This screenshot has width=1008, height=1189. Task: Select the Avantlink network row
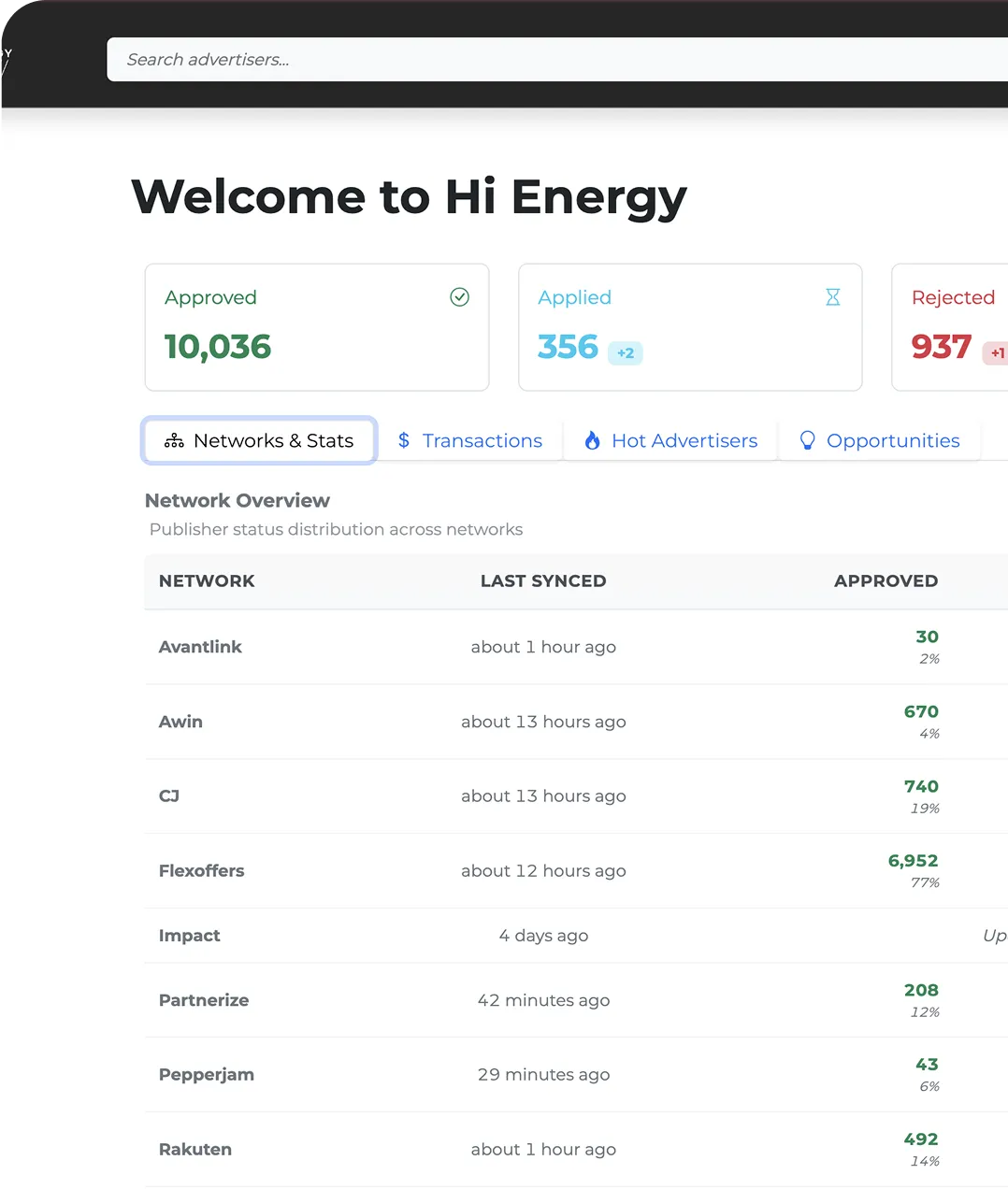coord(576,647)
